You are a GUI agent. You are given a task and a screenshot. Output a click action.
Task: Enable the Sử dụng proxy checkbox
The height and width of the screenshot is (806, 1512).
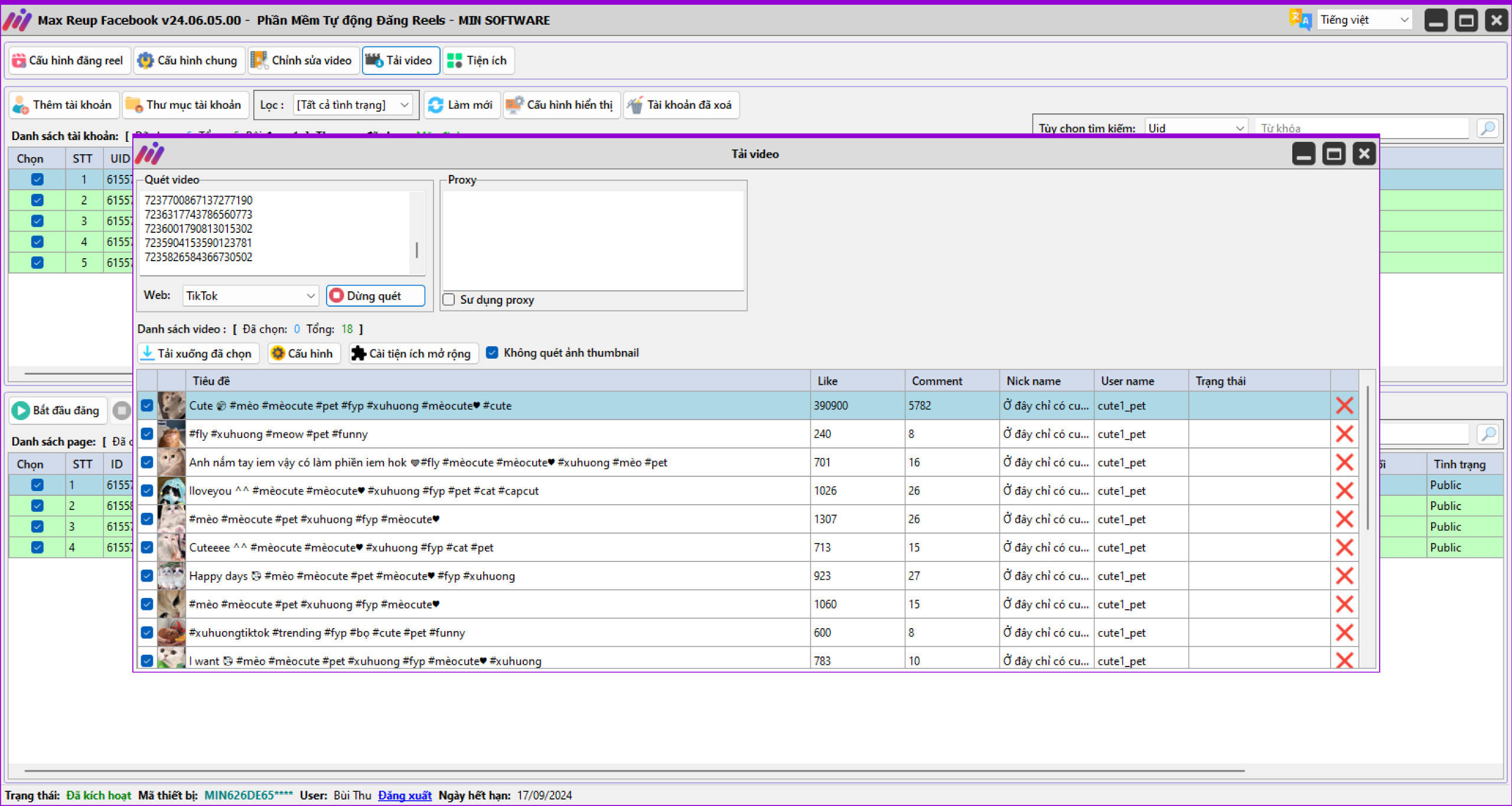click(x=449, y=300)
